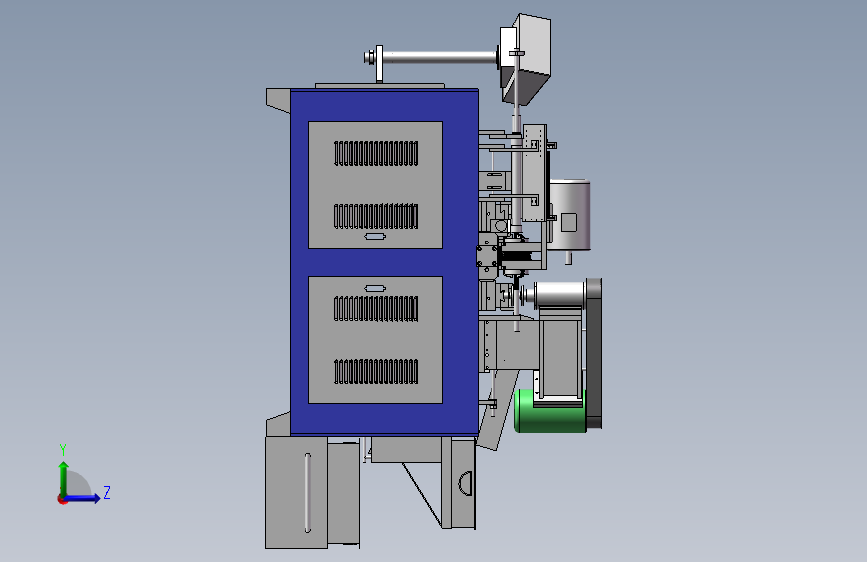Select the lower gray vented door panel

coord(375,340)
